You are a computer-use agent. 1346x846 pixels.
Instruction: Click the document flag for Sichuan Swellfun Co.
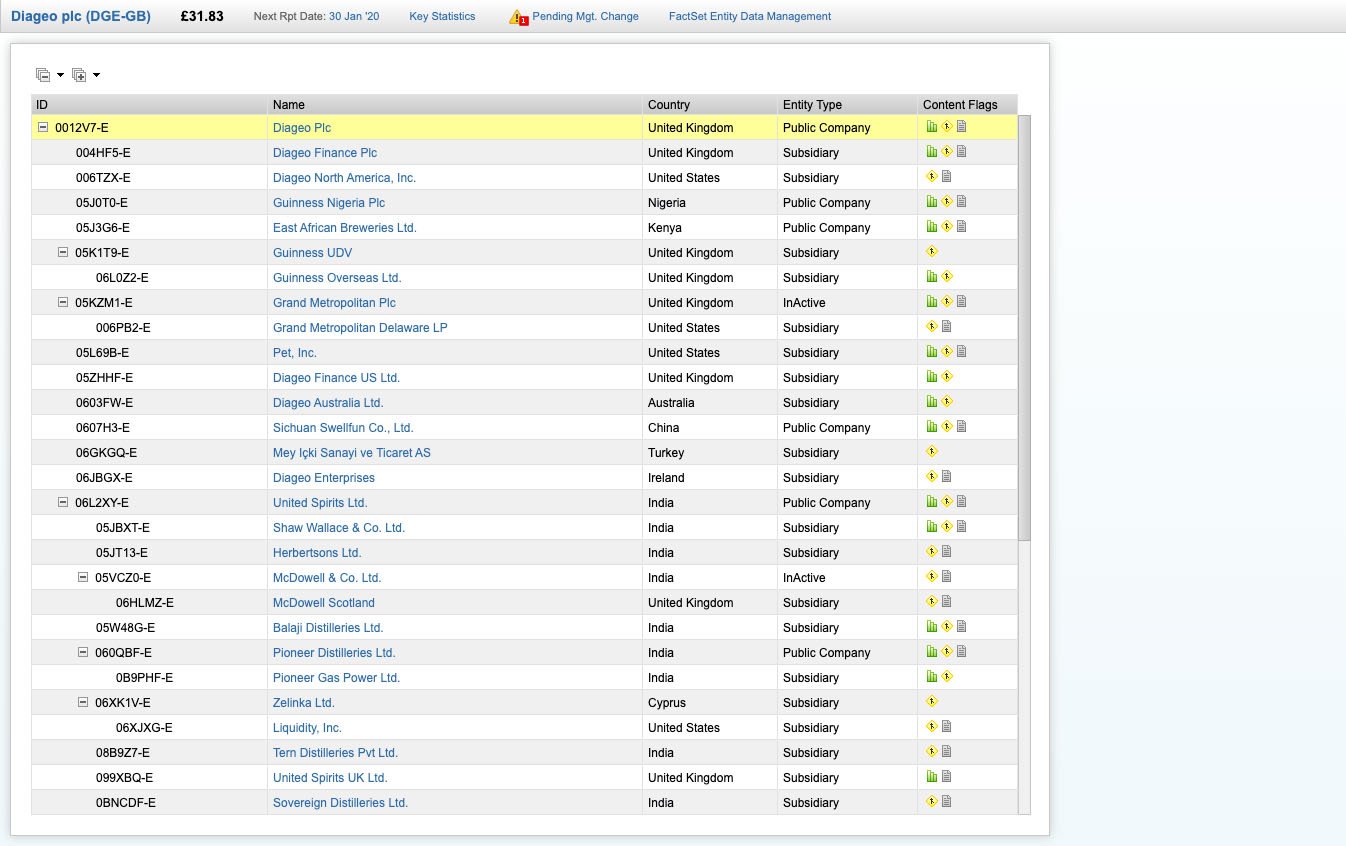(x=962, y=427)
